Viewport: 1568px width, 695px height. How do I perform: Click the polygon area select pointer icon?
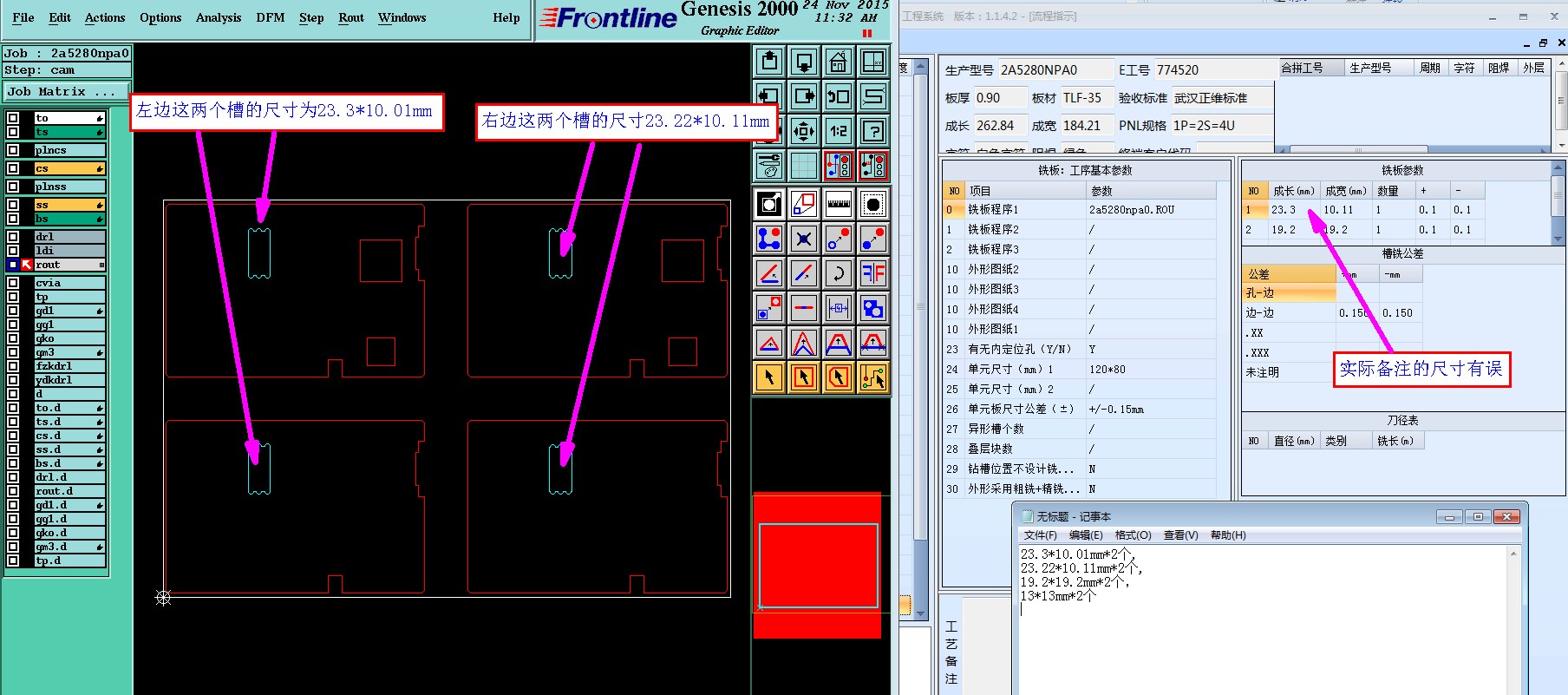coord(838,377)
